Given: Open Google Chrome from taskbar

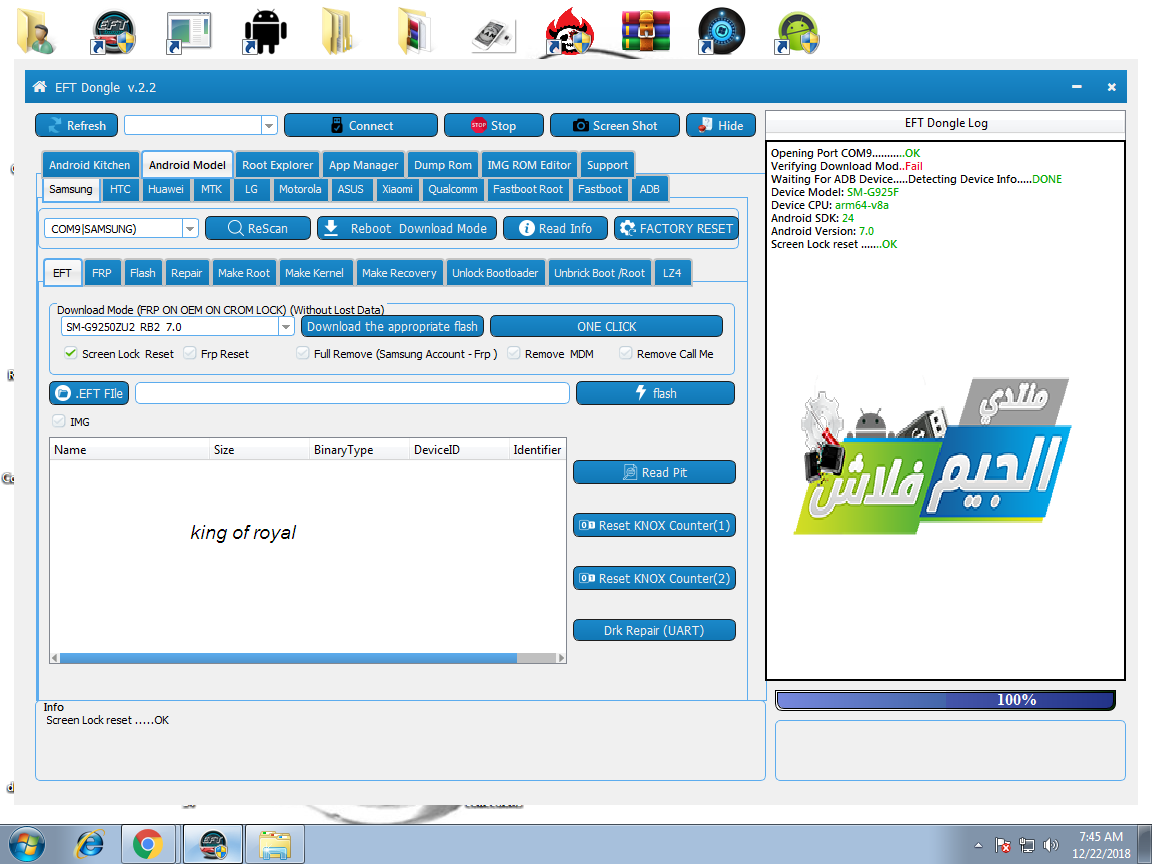Looking at the screenshot, I should 148,845.
